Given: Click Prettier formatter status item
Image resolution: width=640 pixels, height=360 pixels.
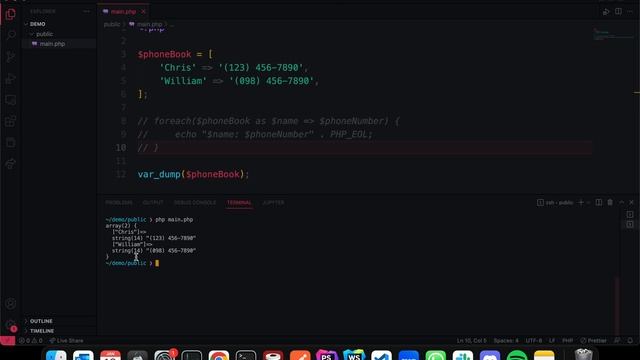Looking at the screenshot, I should pyautogui.click(x=593, y=340).
